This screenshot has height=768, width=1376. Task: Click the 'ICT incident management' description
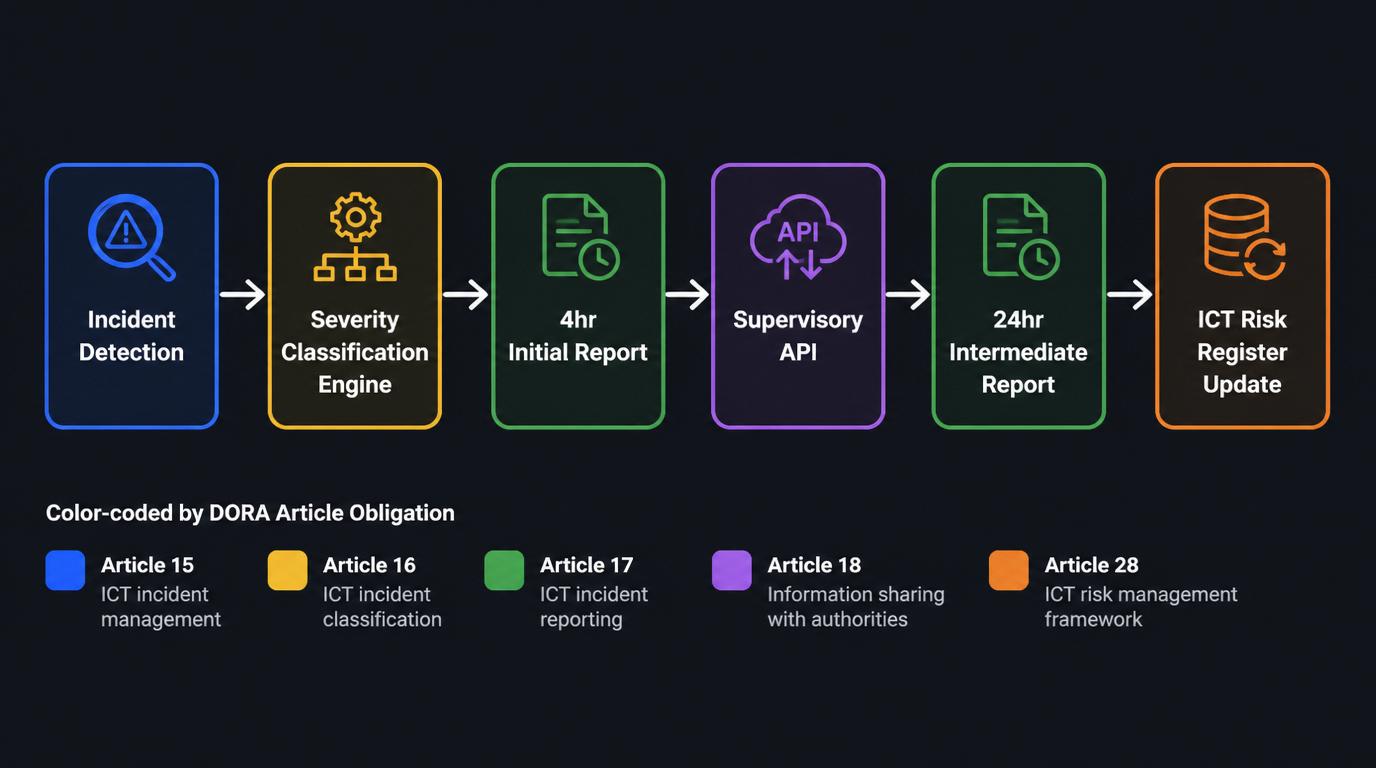[x=161, y=607]
